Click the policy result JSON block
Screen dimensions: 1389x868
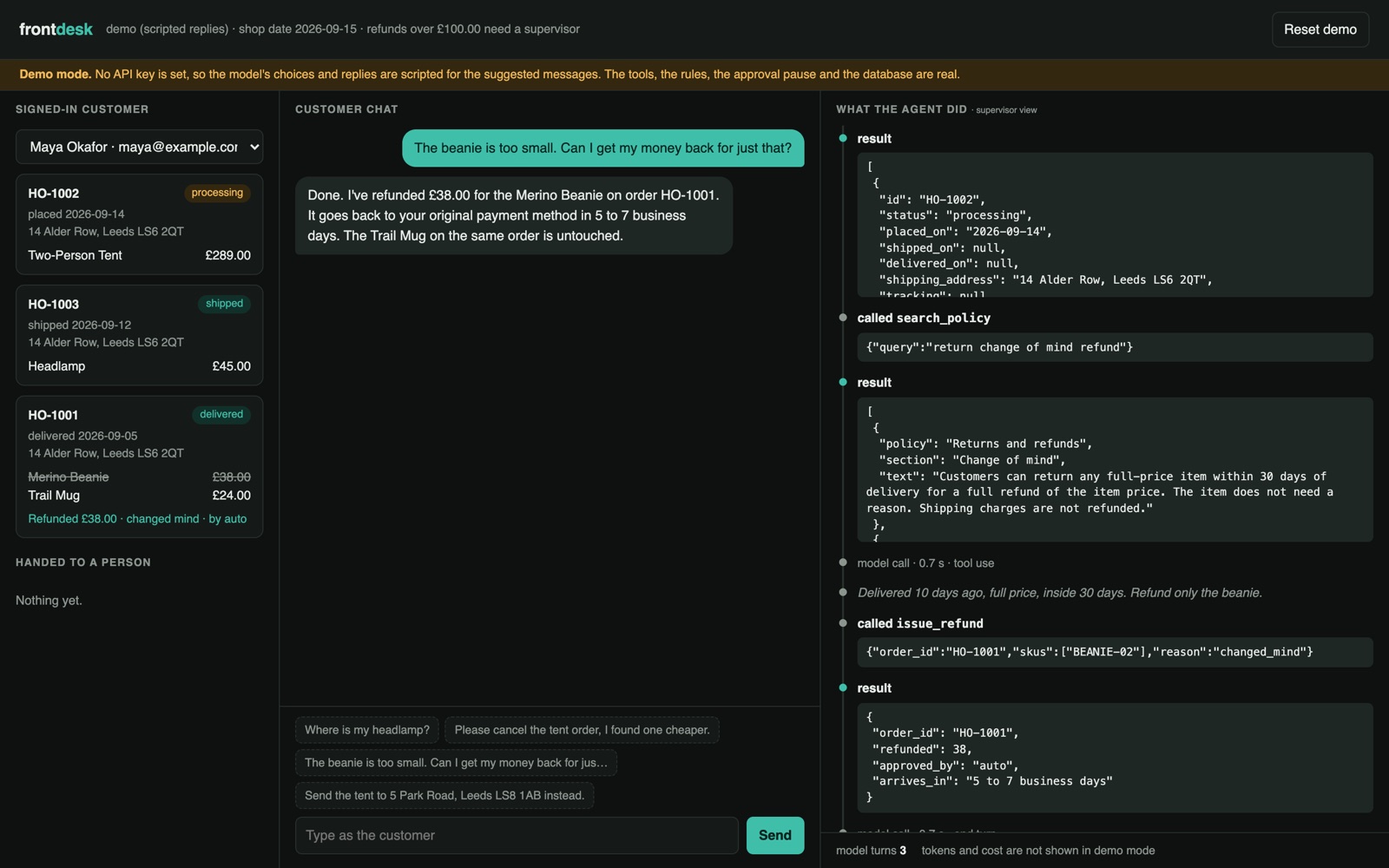point(1115,470)
